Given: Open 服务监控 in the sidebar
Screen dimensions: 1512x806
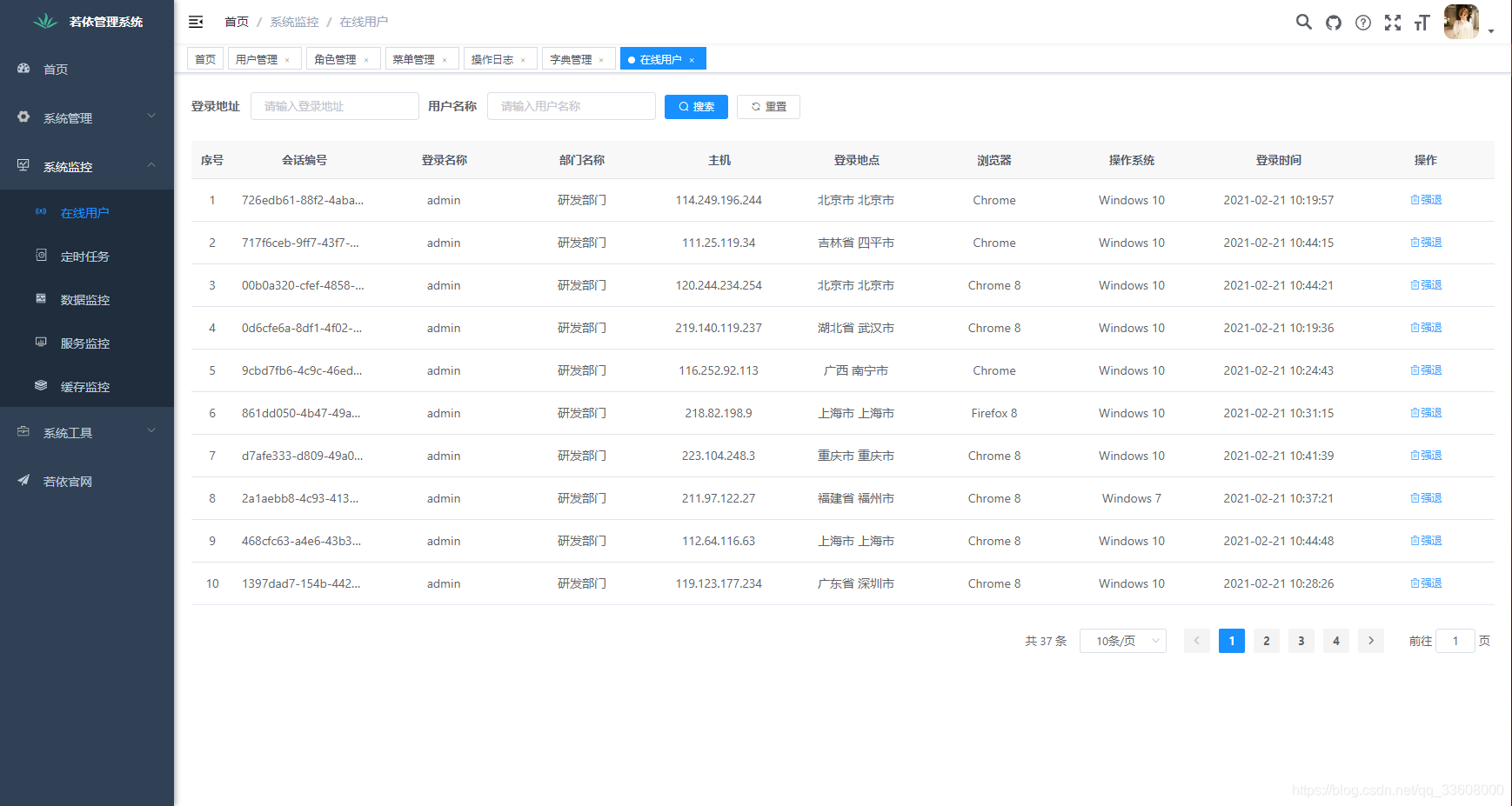Looking at the screenshot, I should click(87, 343).
